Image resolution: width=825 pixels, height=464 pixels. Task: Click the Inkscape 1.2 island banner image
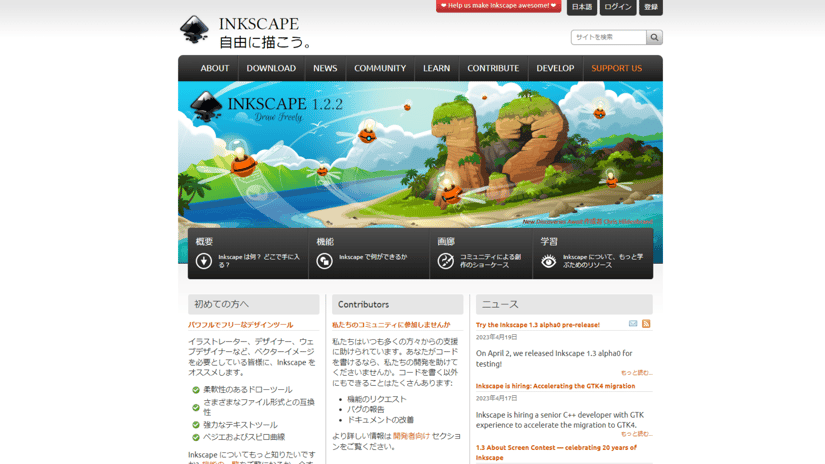point(420,154)
